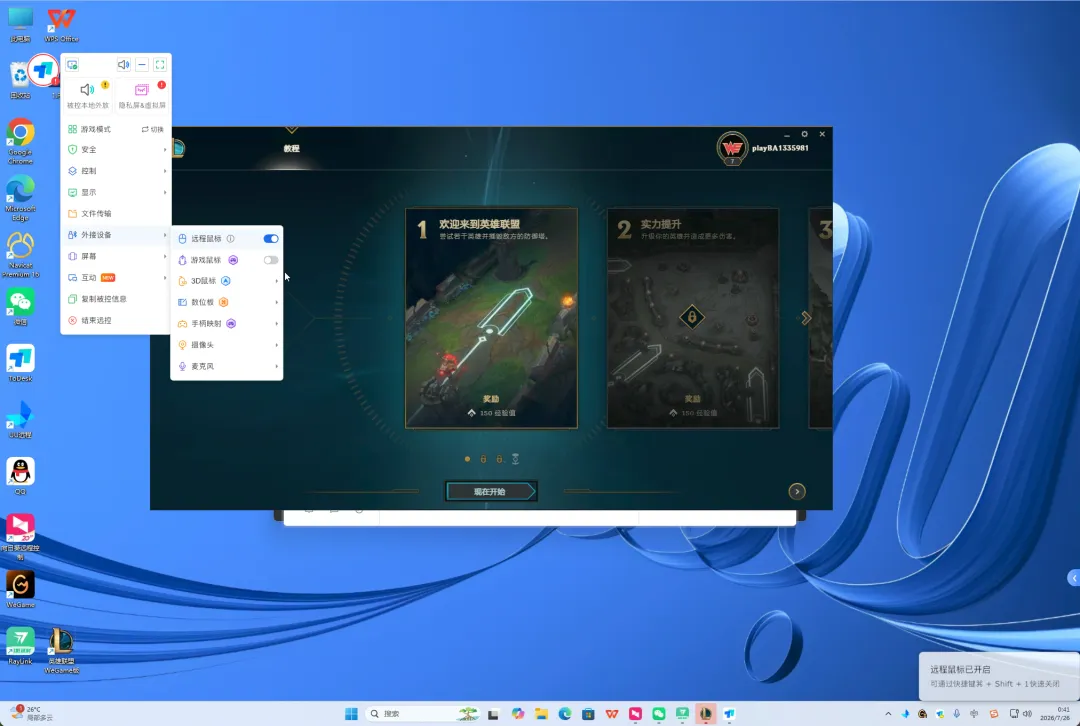This screenshot has width=1080, height=726.
Task: Select the first orange pagination dot
Action: [467, 459]
